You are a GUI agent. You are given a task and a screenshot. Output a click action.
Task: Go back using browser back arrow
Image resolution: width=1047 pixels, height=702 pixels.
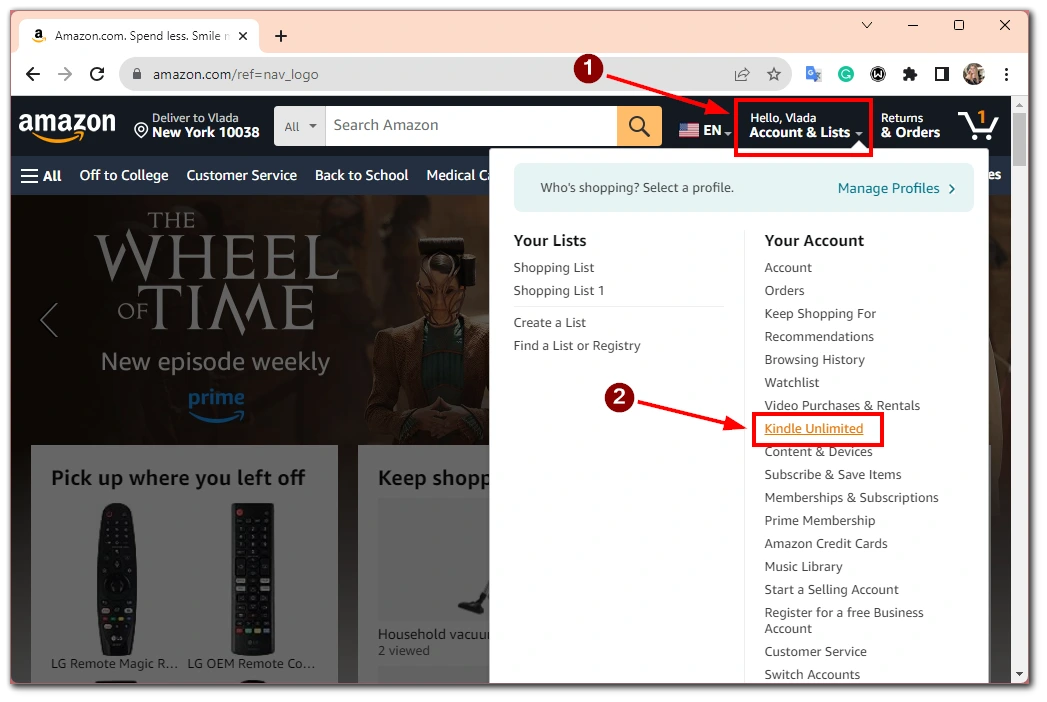33,74
